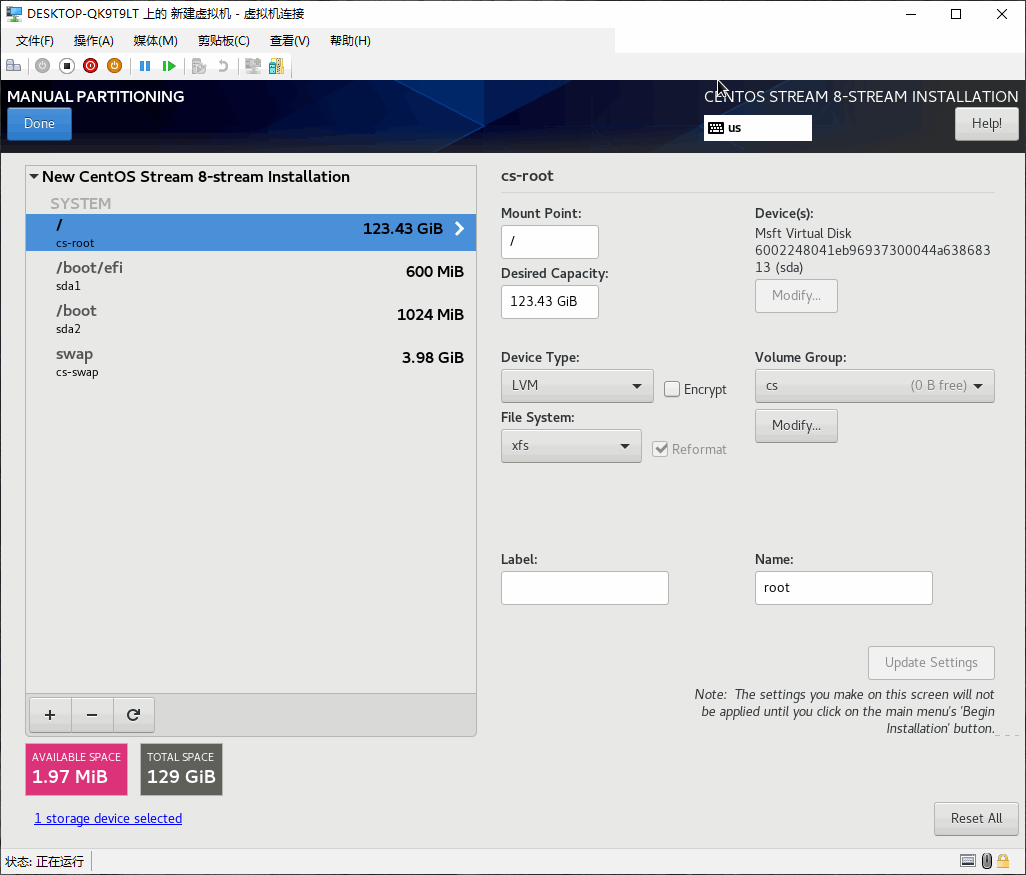Click the AVAILABLE SPACE 1.97 MiB box
Screen dimensions: 1026x875
coord(77,769)
